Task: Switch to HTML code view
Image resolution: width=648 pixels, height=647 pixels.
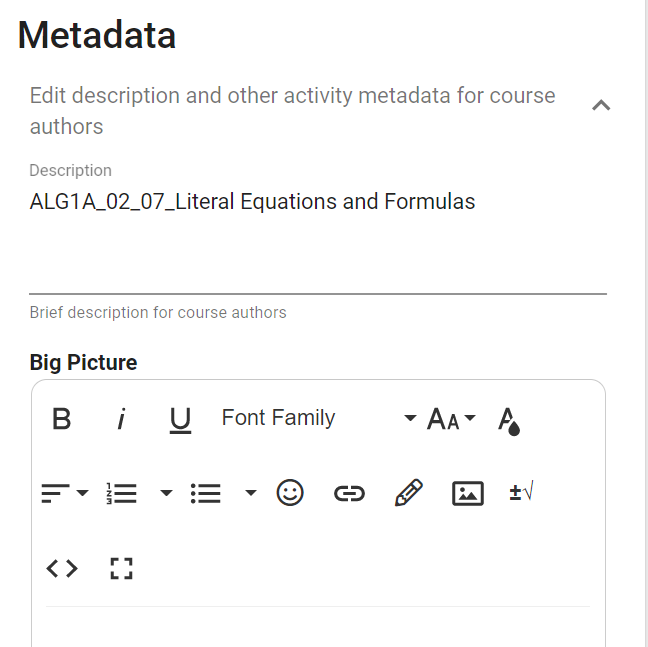Action: [x=62, y=569]
